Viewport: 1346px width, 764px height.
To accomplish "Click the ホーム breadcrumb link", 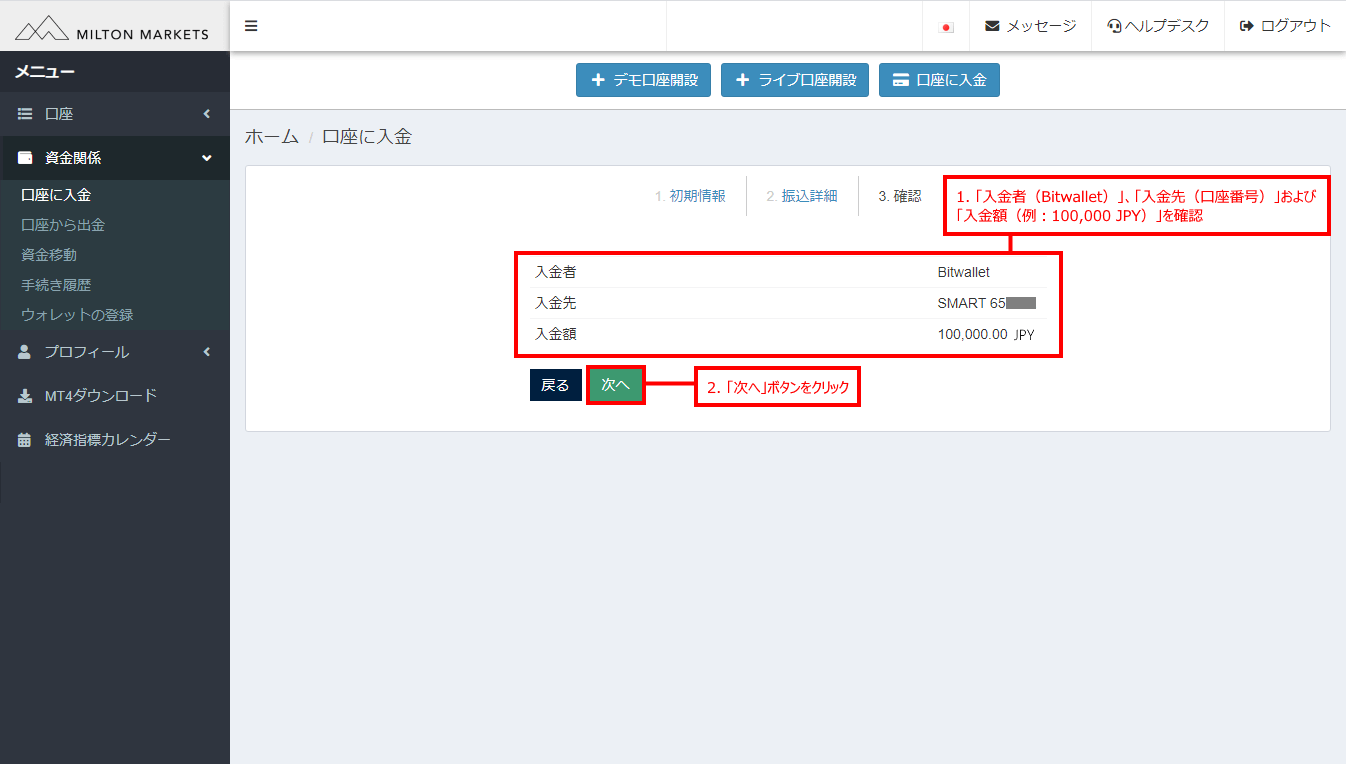I will [271, 136].
